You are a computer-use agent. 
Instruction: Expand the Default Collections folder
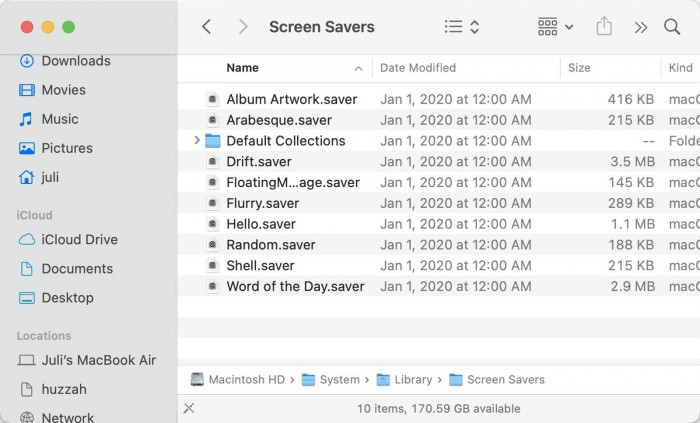197,141
